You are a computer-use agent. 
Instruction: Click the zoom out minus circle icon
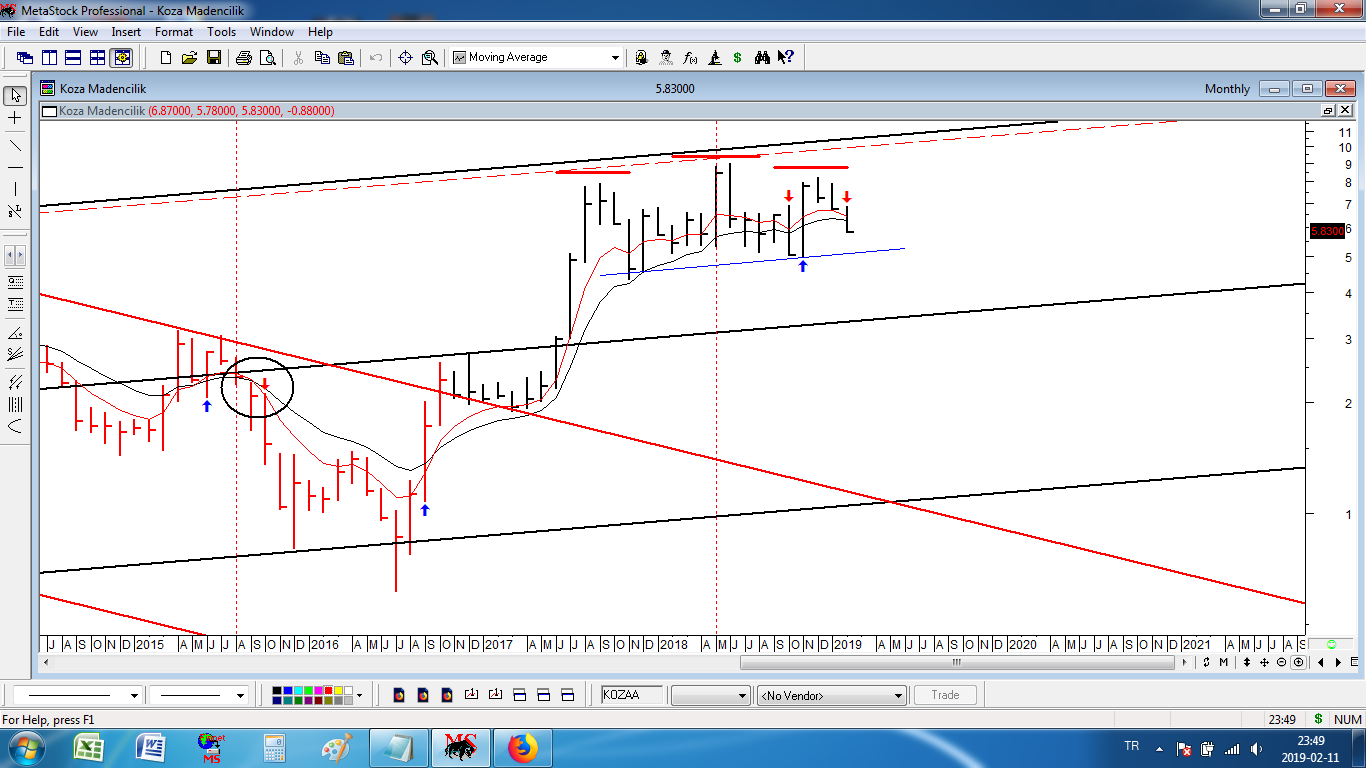tap(1280, 662)
